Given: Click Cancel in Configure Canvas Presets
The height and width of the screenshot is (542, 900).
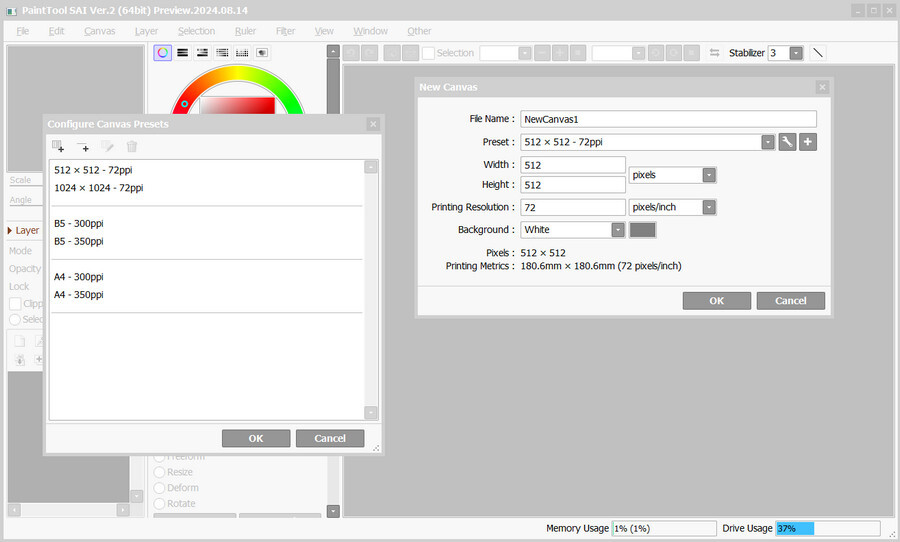Looking at the screenshot, I should point(330,438).
